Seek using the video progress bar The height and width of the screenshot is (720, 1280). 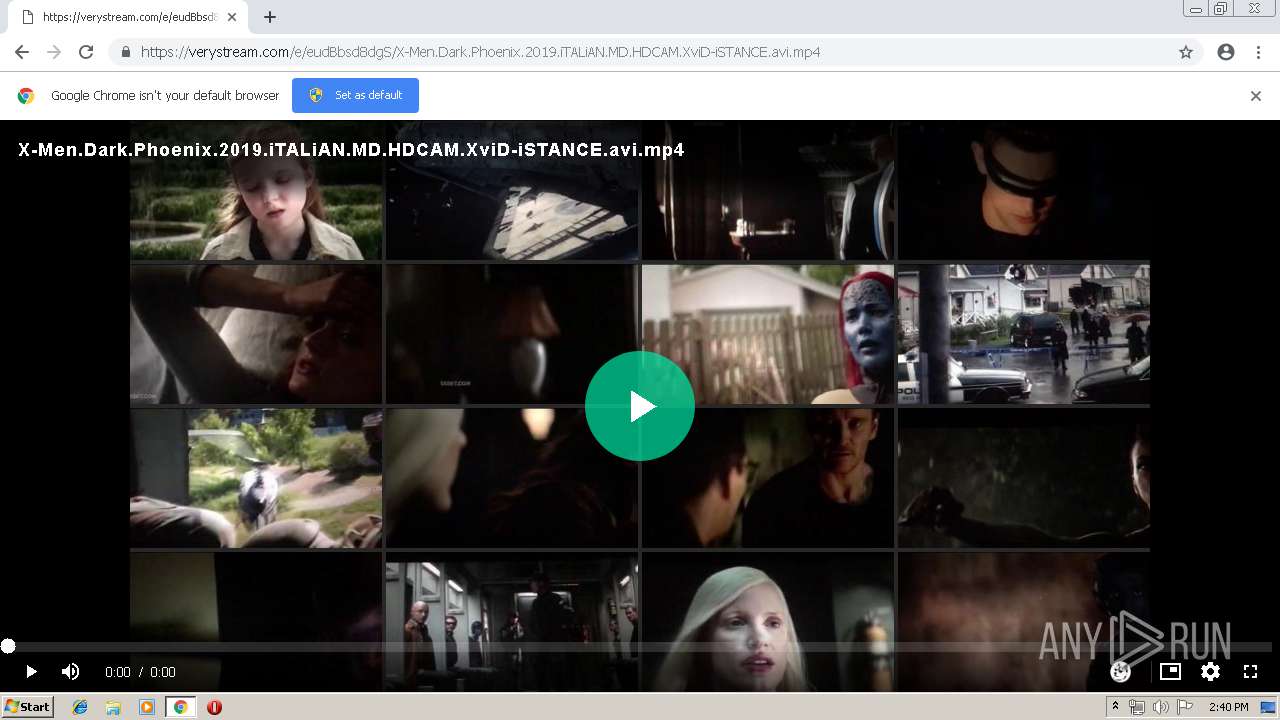[x=640, y=647]
